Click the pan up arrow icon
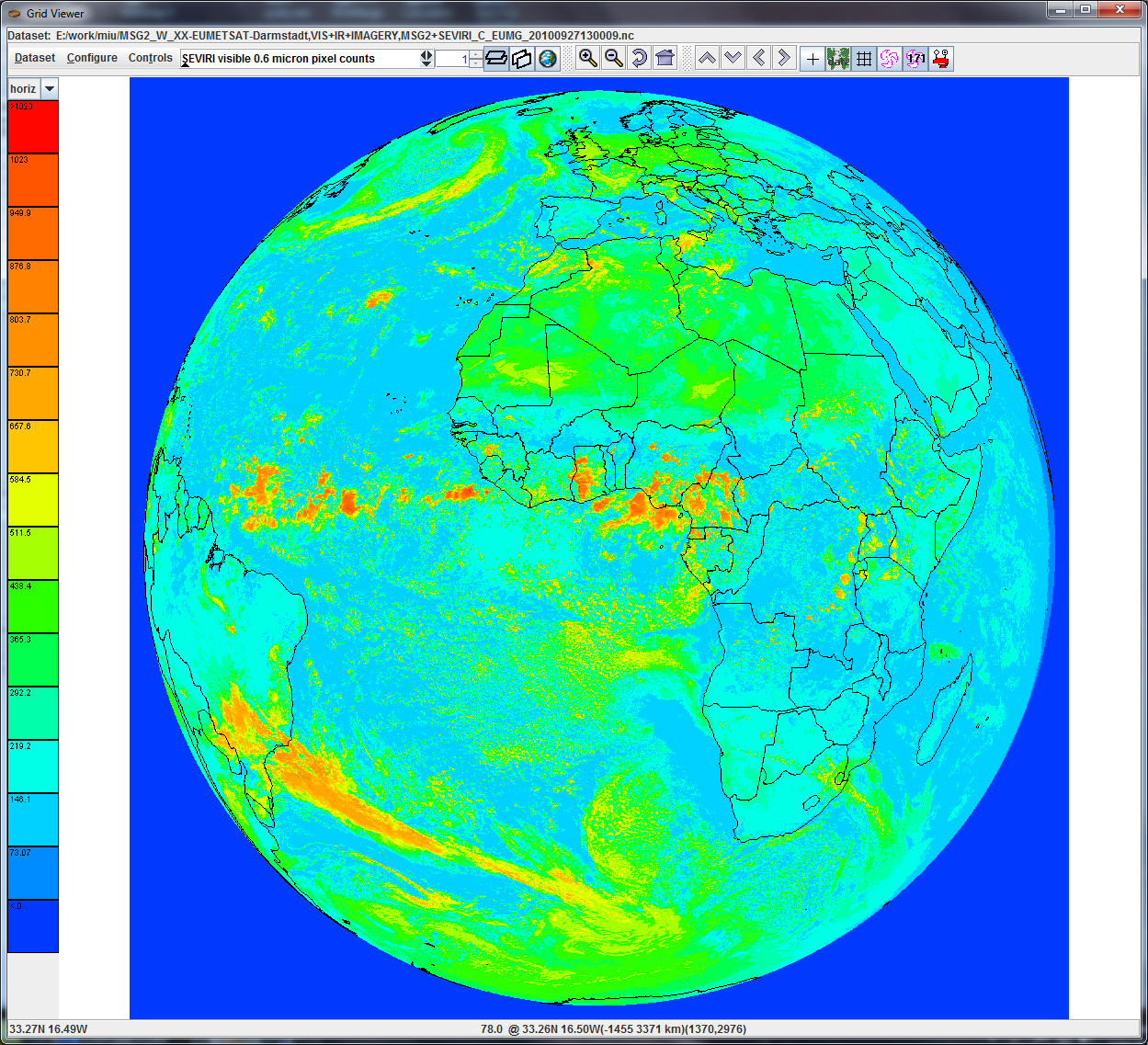This screenshot has height=1045, width=1148. [707, 59]
